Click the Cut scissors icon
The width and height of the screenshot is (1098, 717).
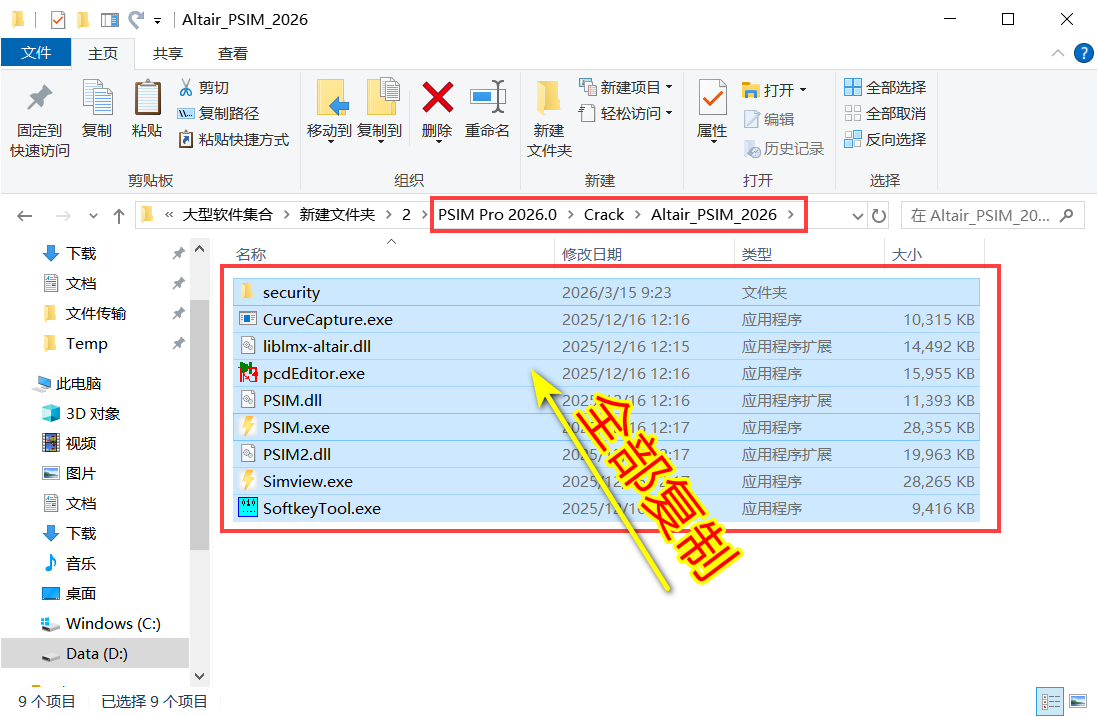186,88
